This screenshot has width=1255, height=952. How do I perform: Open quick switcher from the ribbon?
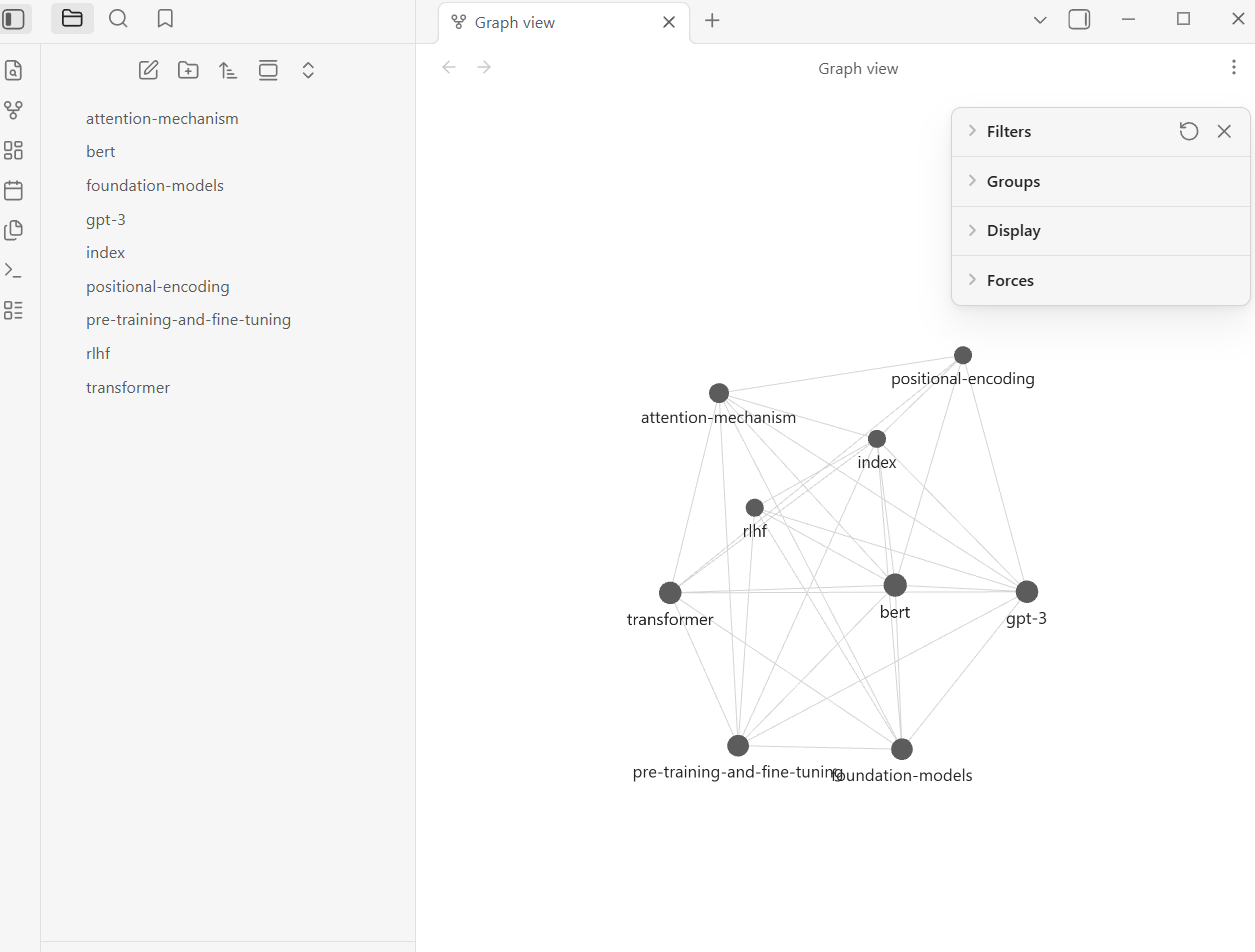pyautogui.click(x=13, y=70)
